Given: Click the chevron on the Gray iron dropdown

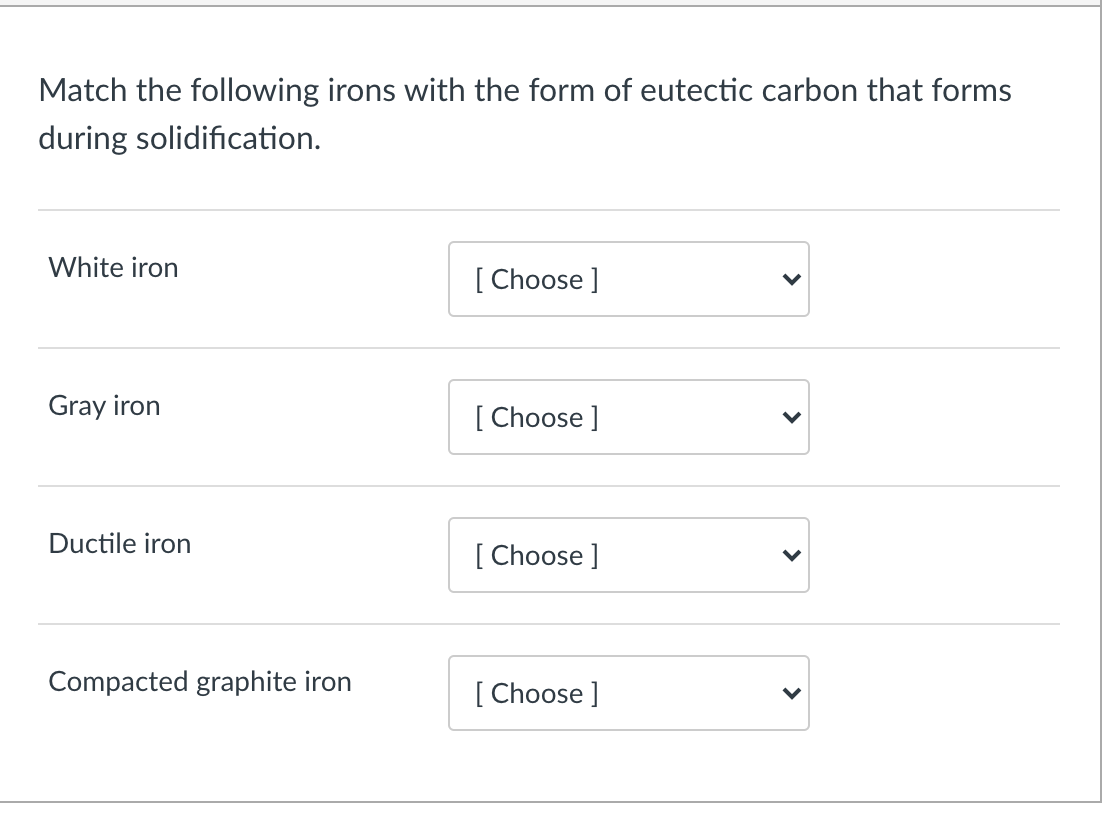Looking at the screenshot, I should 791,417.
